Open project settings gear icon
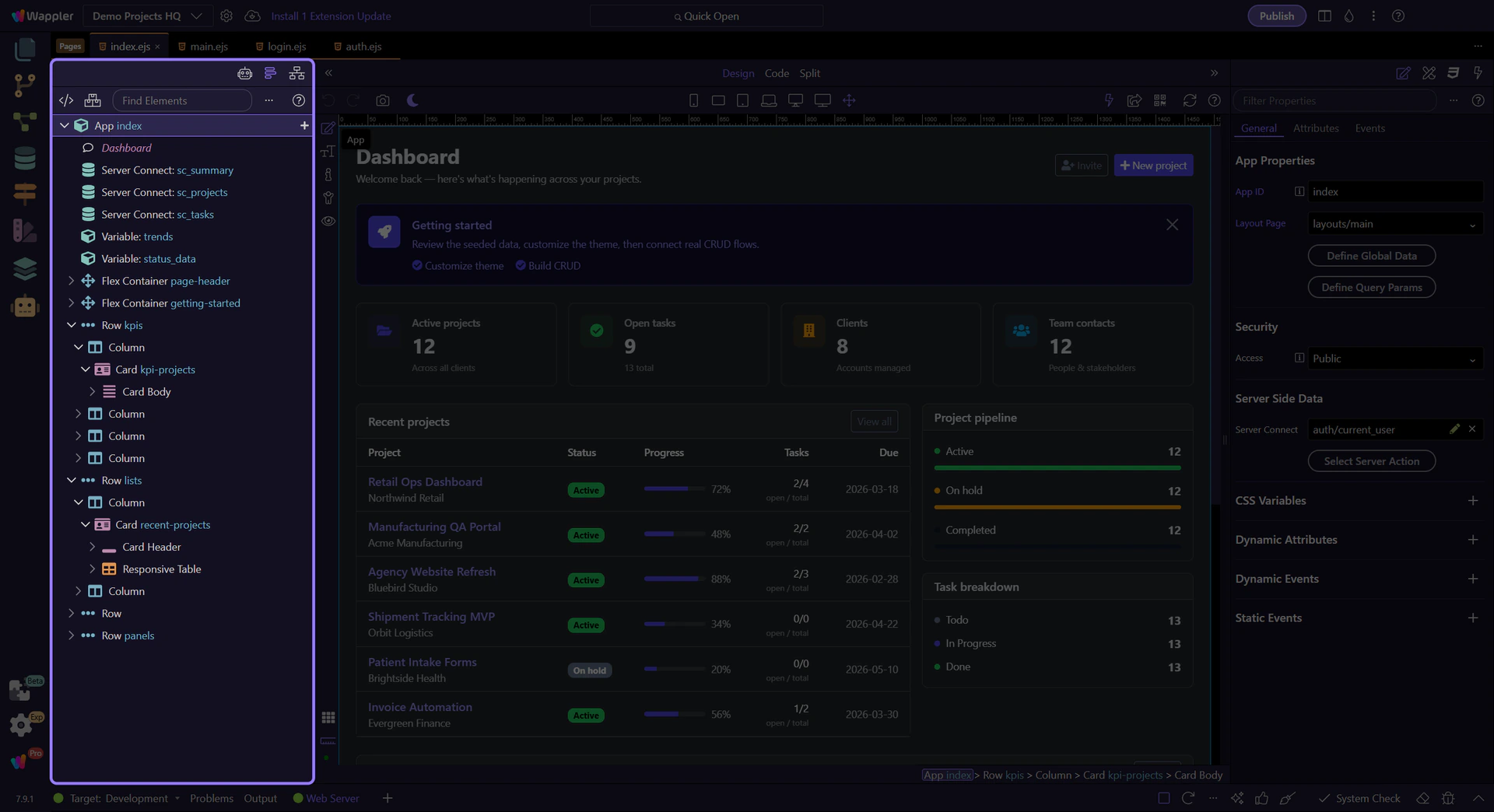 (226, 16)
